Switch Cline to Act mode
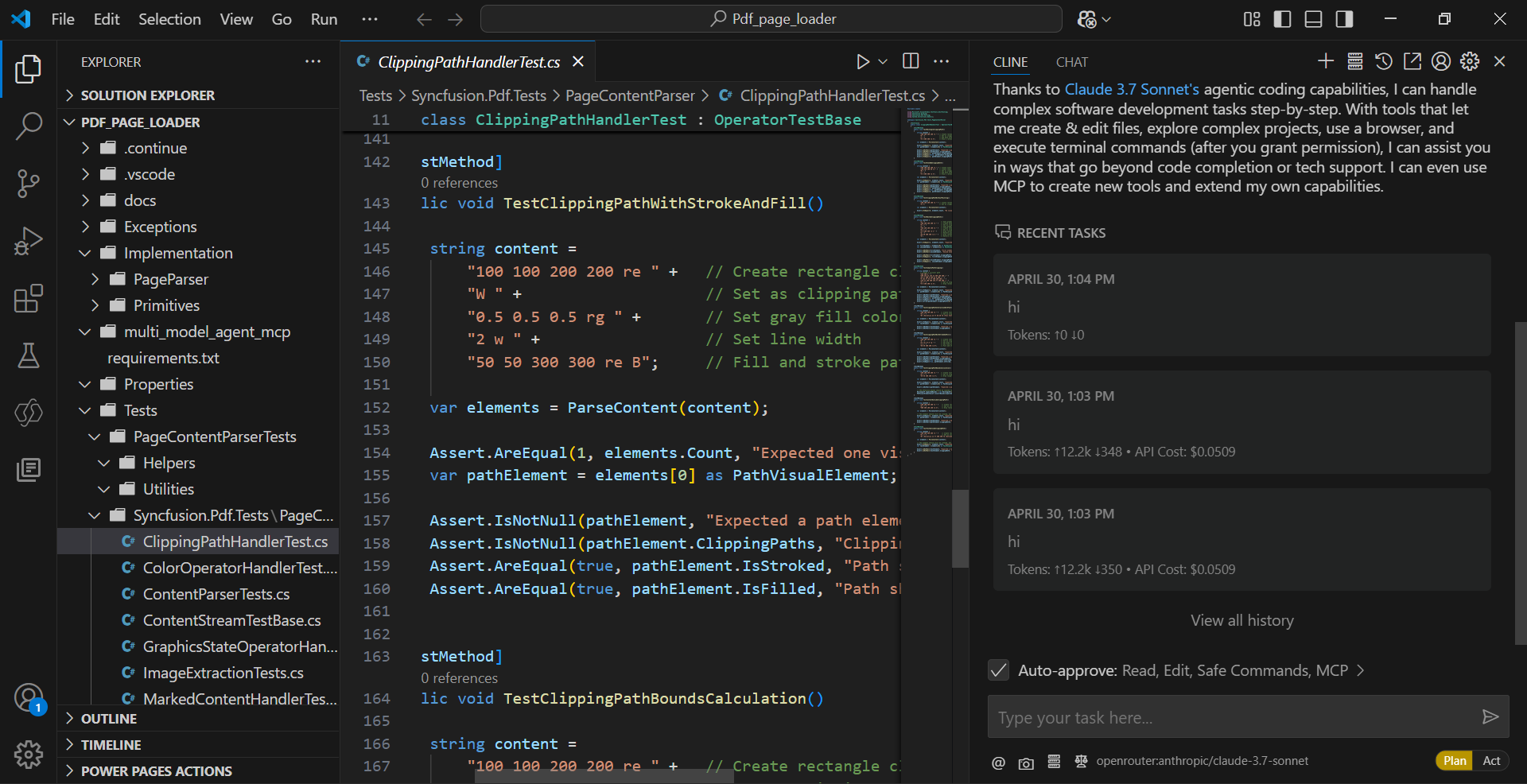1527x784 pixels. (1491, 761)
